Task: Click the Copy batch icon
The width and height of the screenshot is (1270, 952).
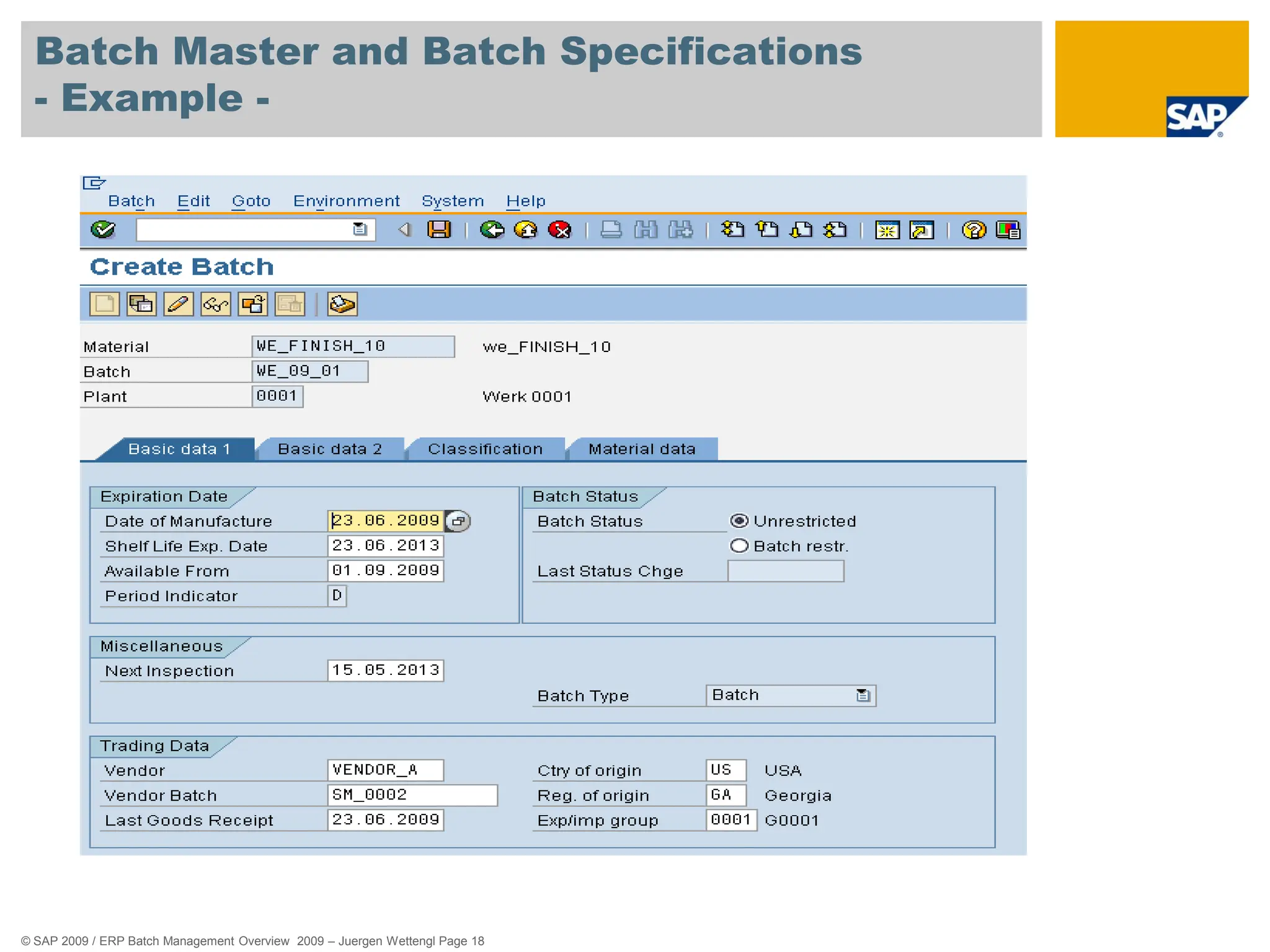Action: coord(141,304)
